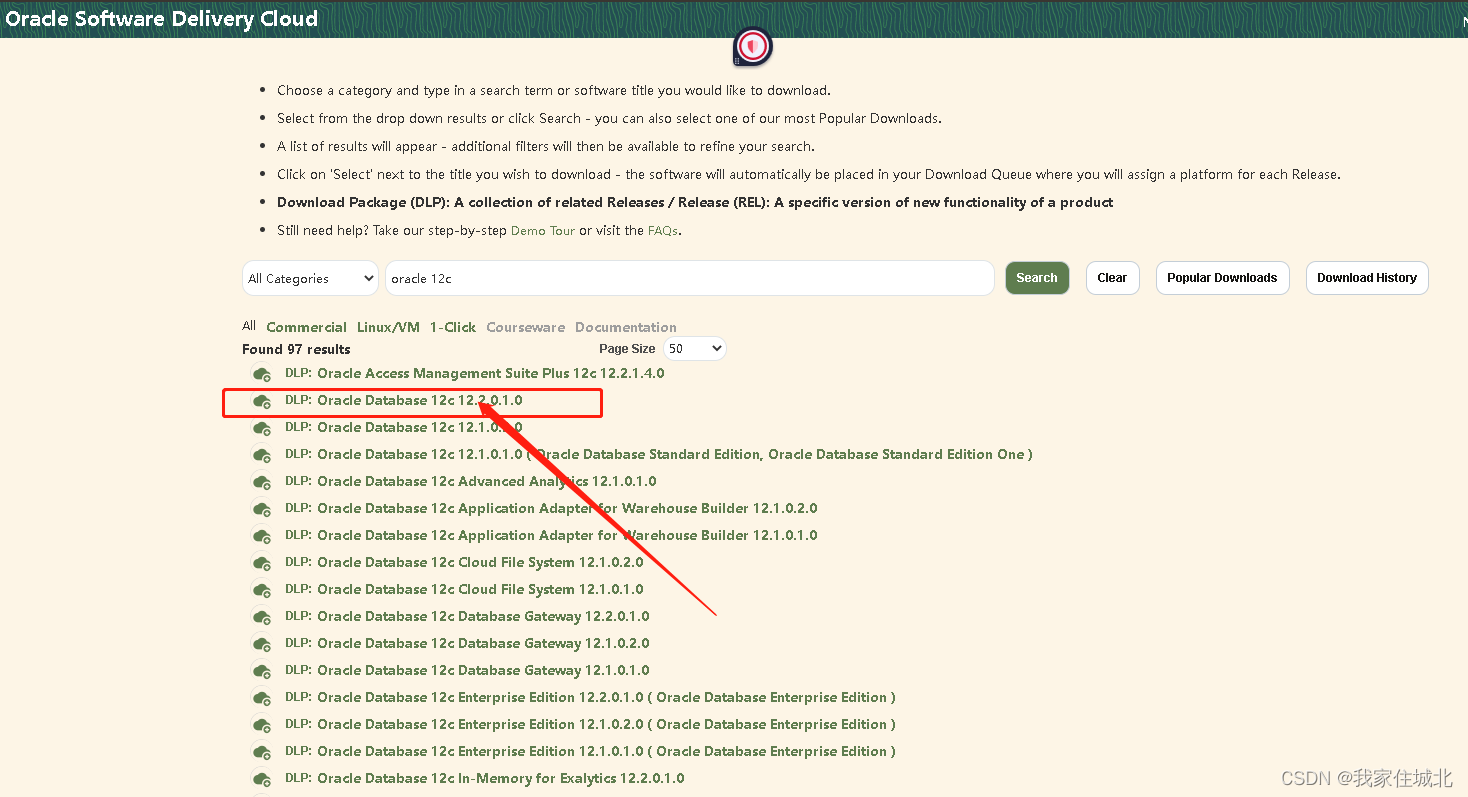Open DLP: Oracle Access Management Suite Plus 12c 12.2.1.4.0

coord(474,373)
